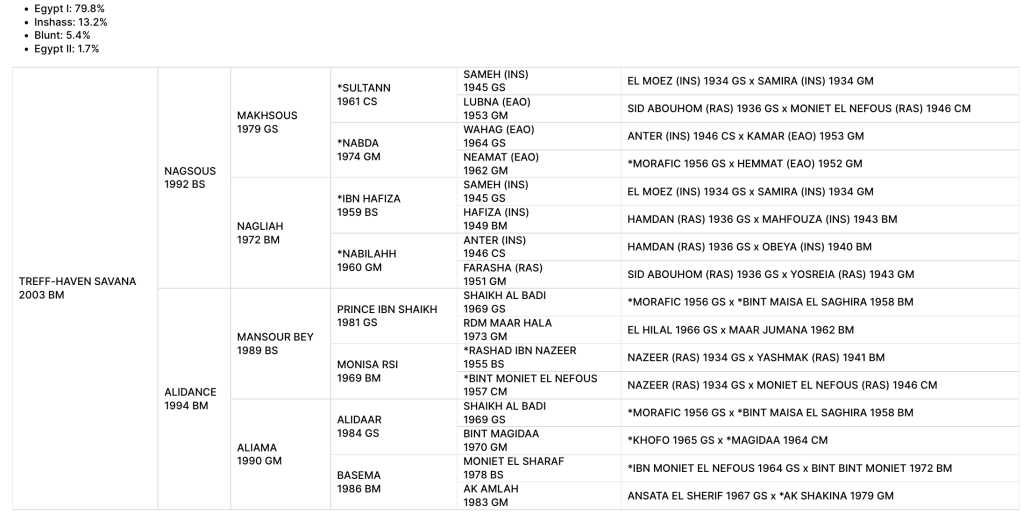Click the Inshass 13.2% list item

coord(70,22)
